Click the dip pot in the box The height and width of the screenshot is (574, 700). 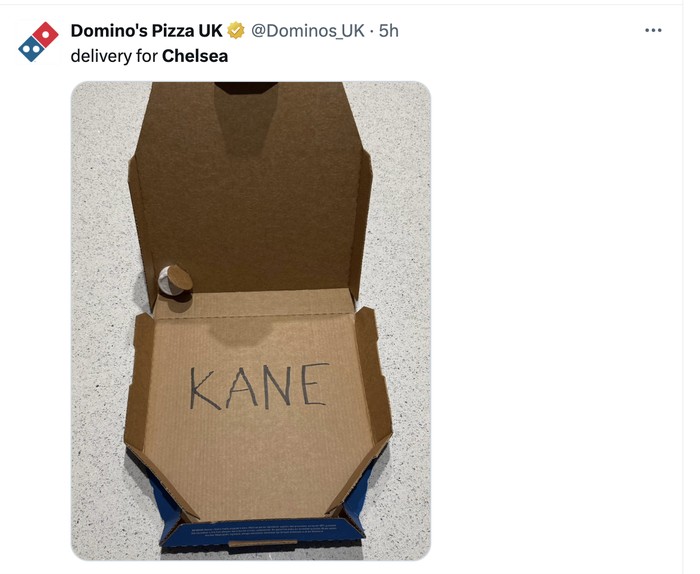(x=176, y=279)
